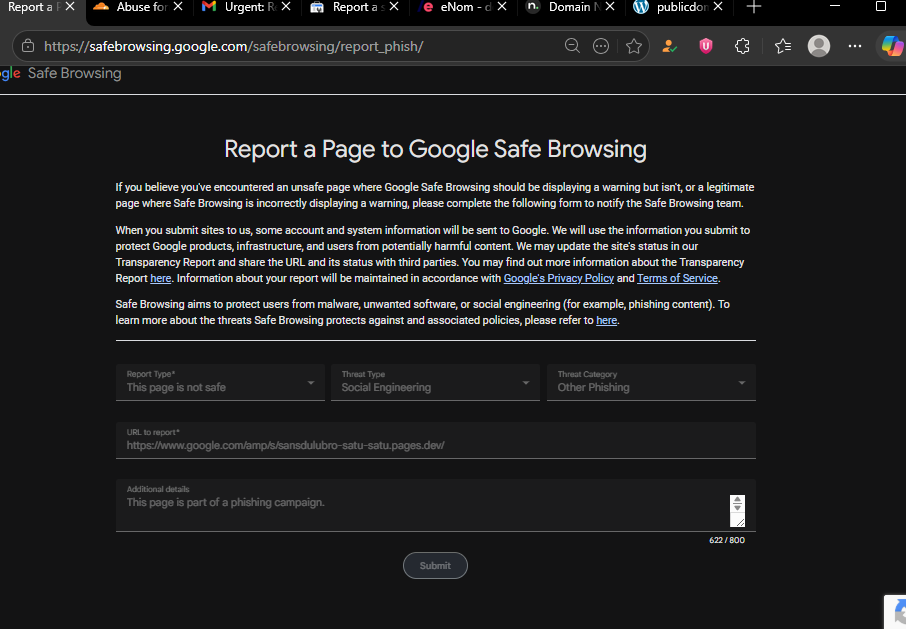The height and width of the screenshot is (629, 906).
Task: Open the Copilot icon
Action: click(892, 46)
